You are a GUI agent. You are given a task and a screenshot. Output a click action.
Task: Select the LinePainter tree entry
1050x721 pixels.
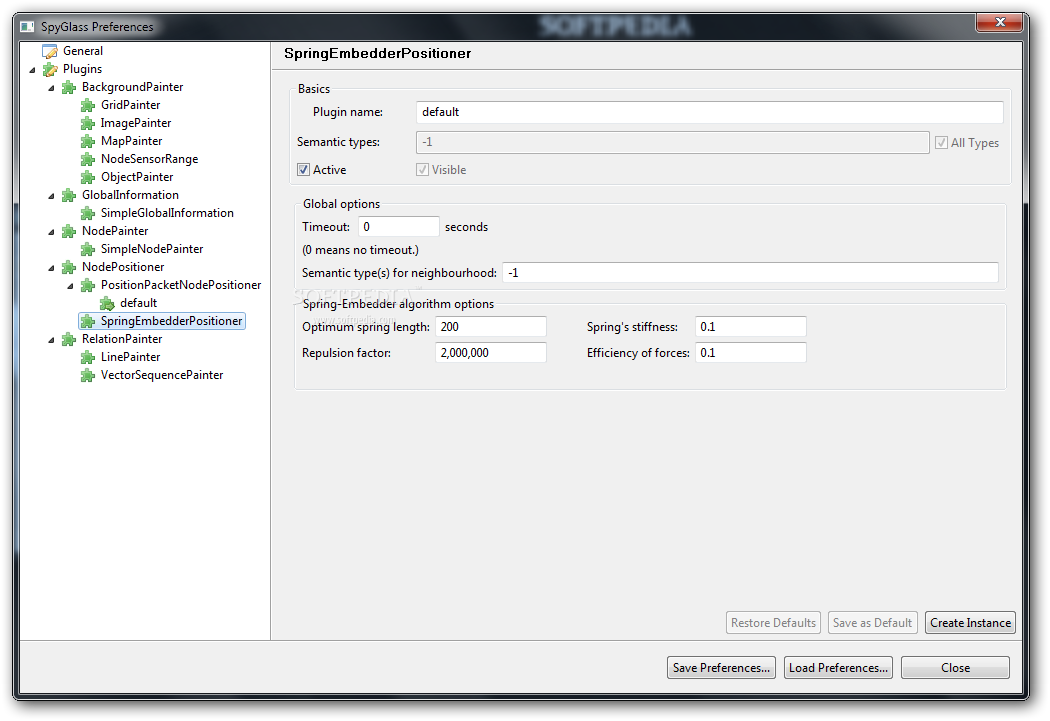(x=131, y=357)
